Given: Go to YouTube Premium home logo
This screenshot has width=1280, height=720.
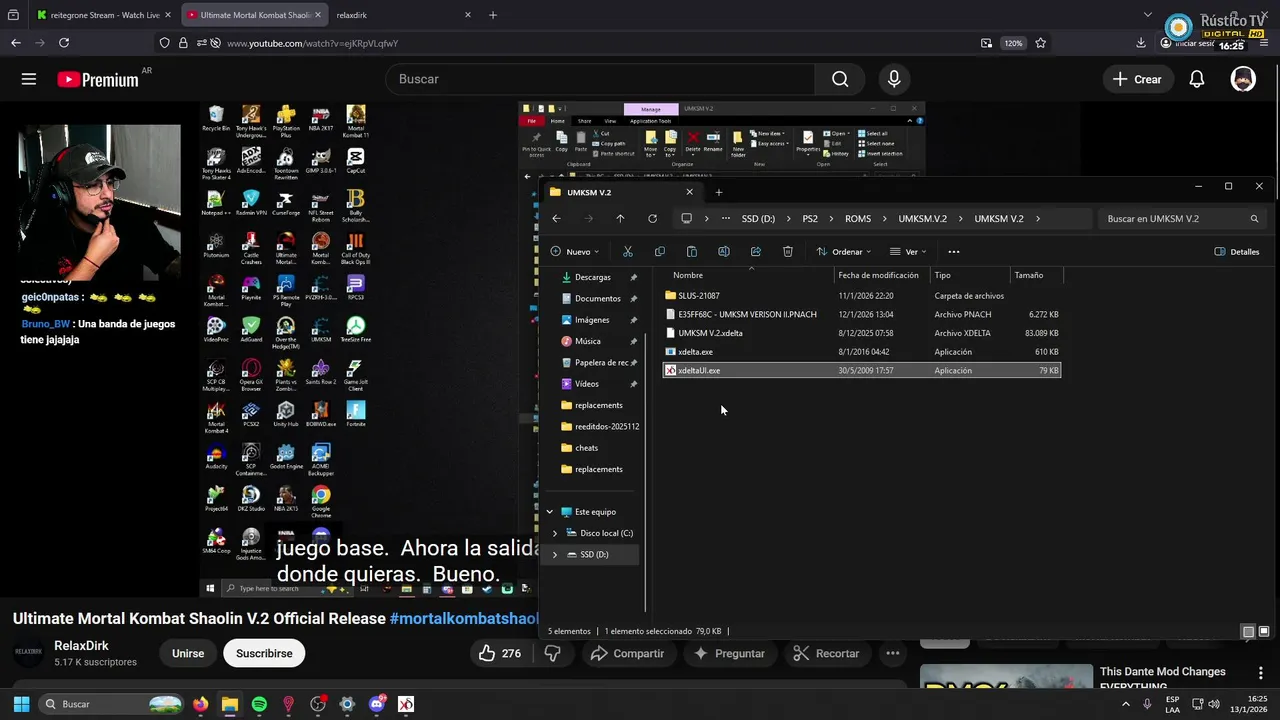Looking at the screenshot, I should 98,79.
